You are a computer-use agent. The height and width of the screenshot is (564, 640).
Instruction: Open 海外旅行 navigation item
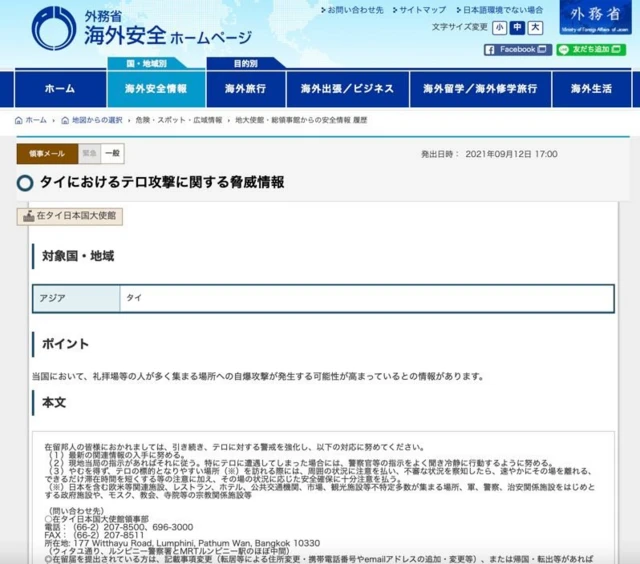(x=246, y=89)
